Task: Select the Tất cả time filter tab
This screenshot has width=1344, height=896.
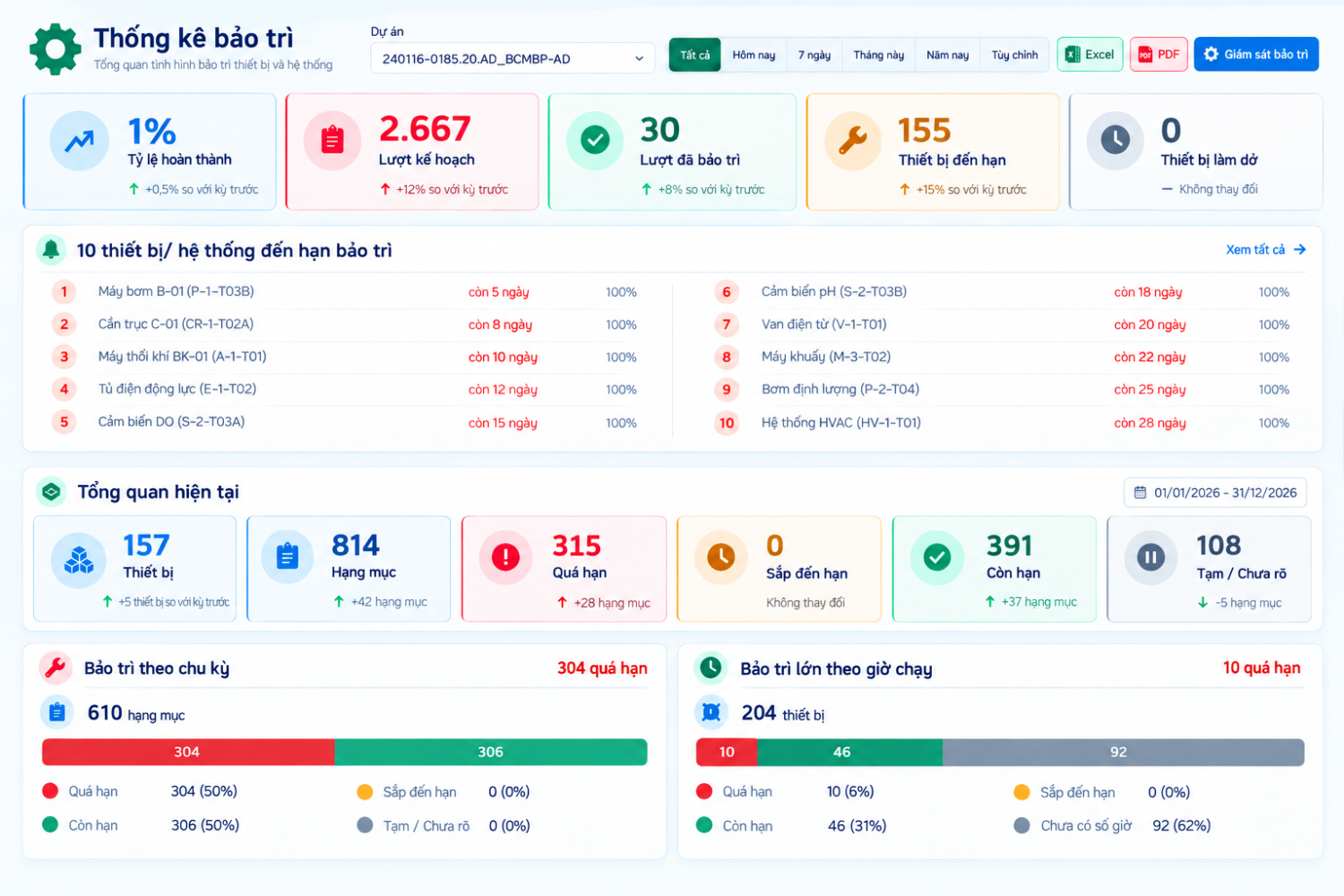Action: pyautogui.click(x=694, y=56)
